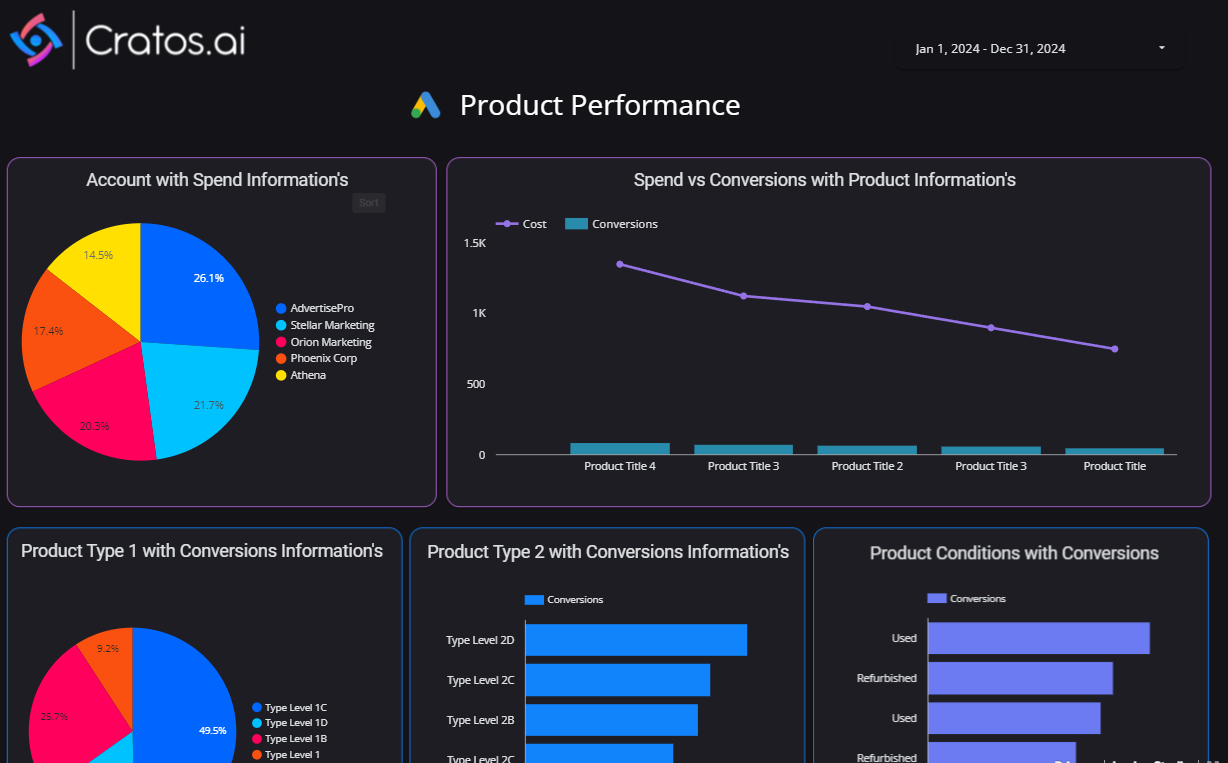
Task: Click the "500" y-axis value
Action: [x=476, y=384]
